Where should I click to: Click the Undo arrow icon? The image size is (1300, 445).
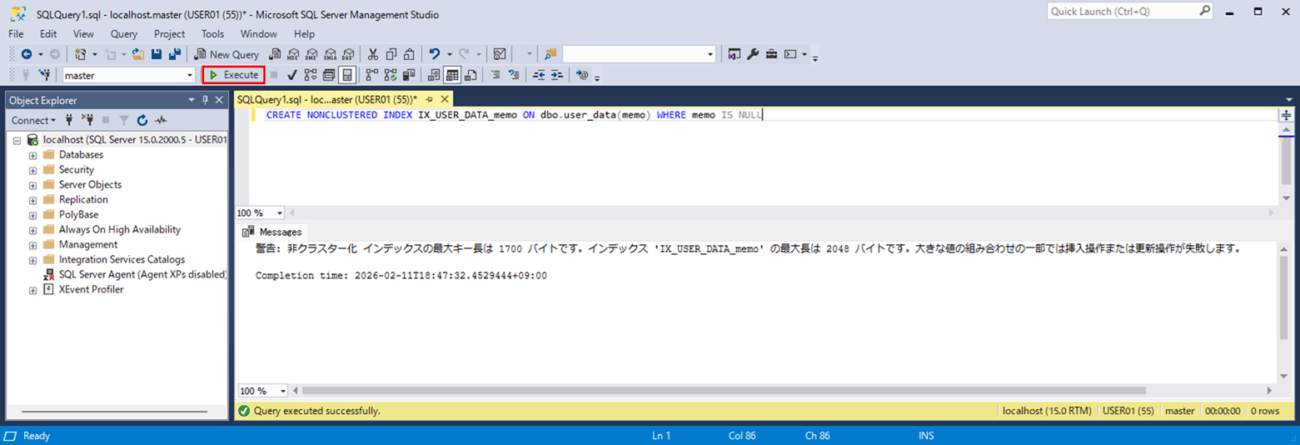tap(434, 54)
